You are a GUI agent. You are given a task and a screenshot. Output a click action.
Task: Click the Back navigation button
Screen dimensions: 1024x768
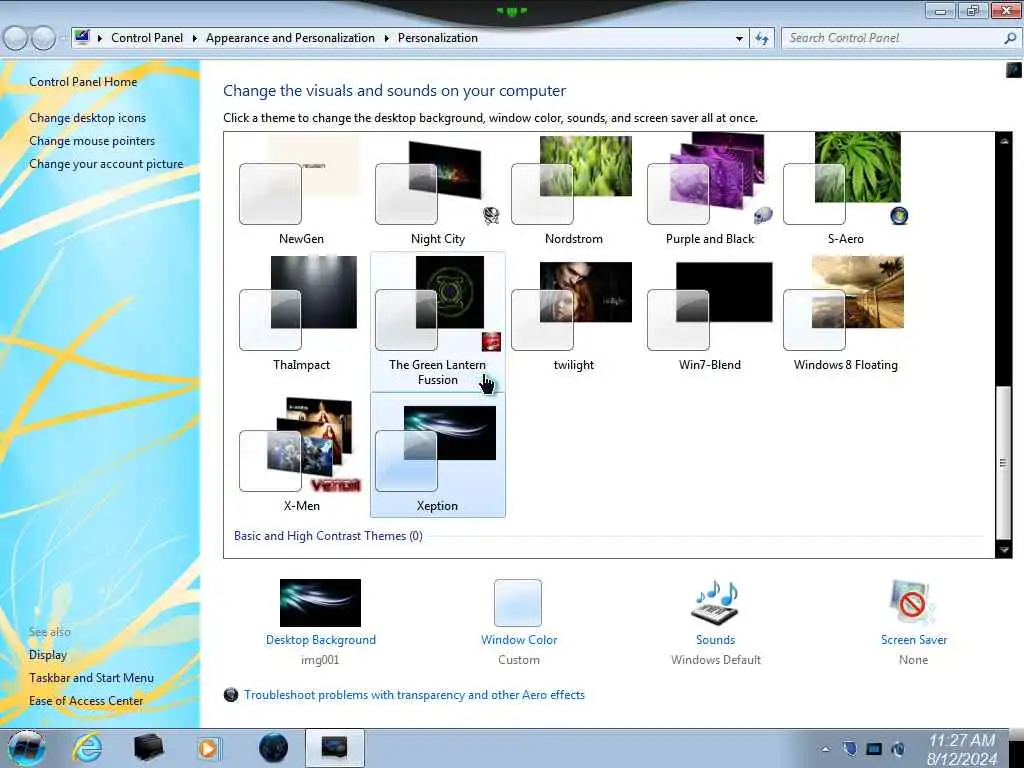point(16,39)
